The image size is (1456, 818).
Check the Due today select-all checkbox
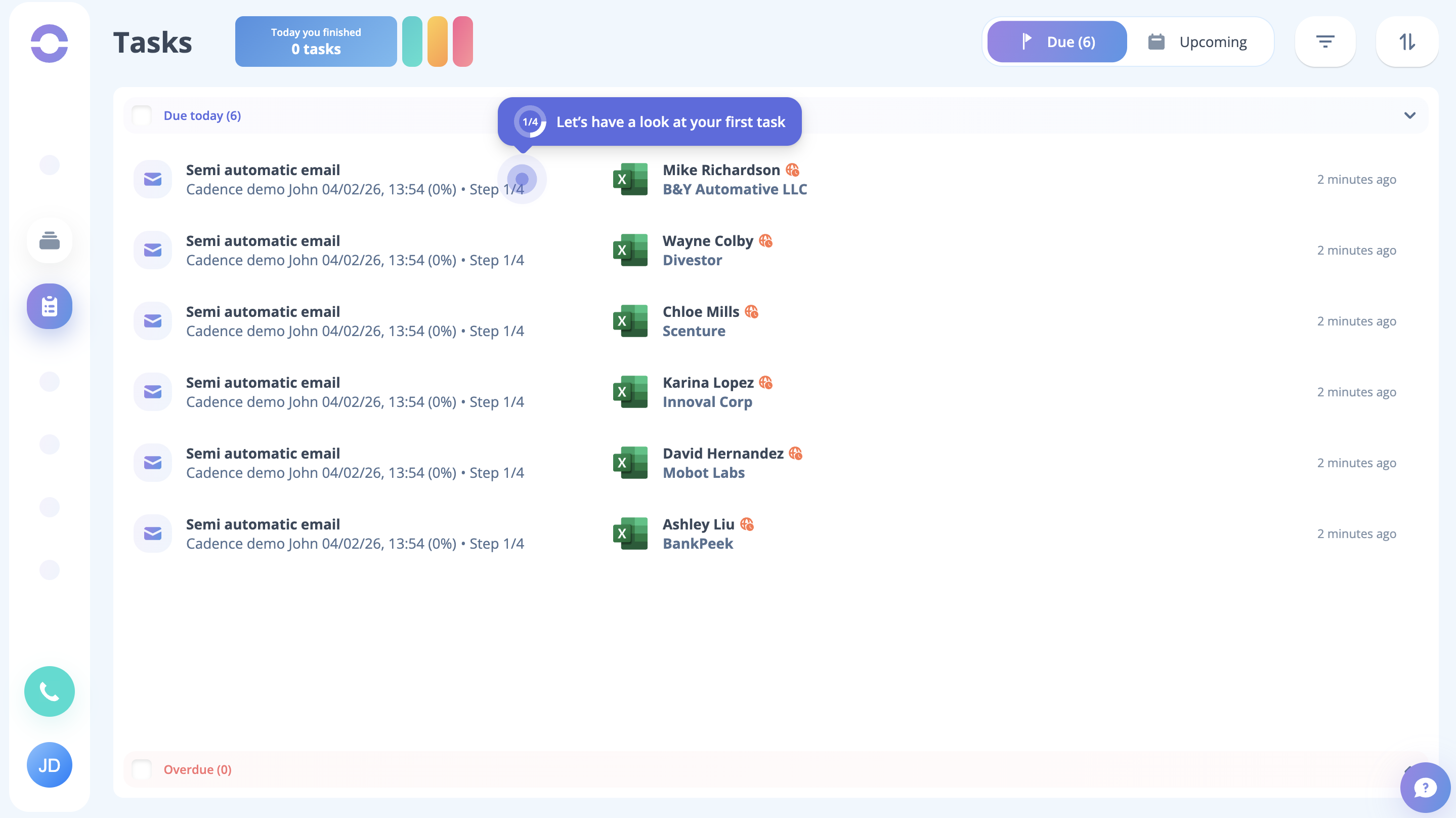coord(141,115)
